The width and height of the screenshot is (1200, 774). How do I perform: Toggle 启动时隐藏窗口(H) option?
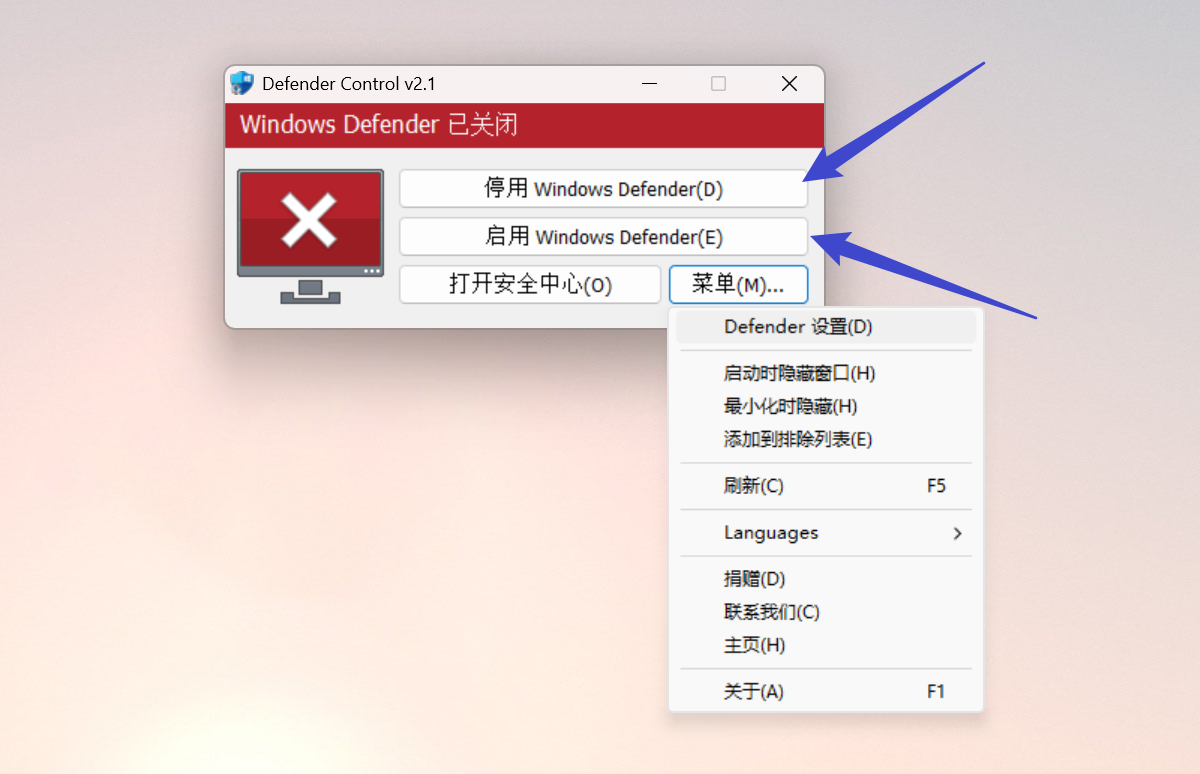(x=826, y=373)
